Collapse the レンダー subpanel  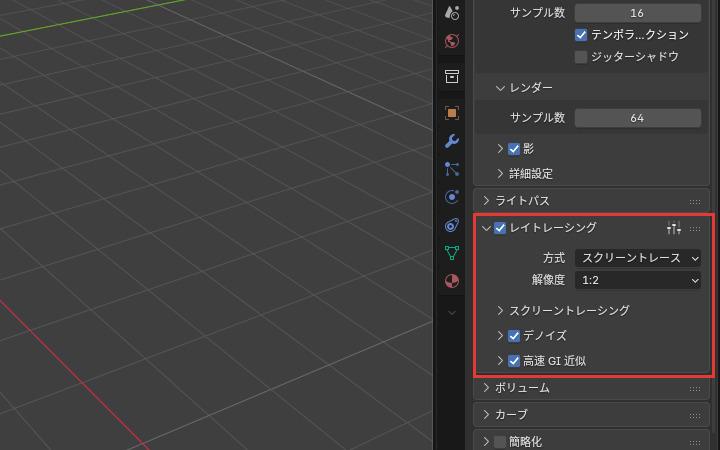click(x=500, y=88)
